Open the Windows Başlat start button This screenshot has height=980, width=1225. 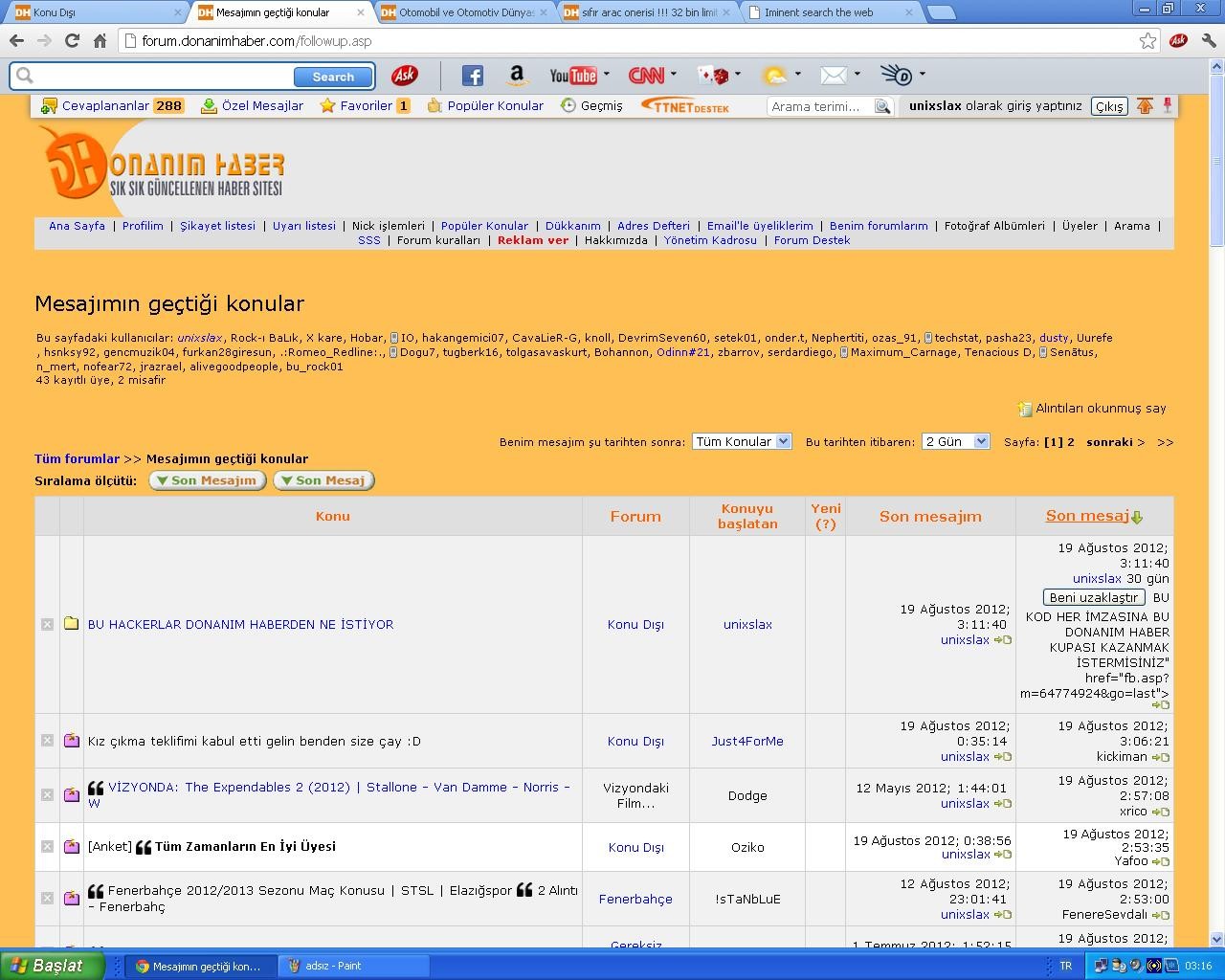(x=52, y=966)
